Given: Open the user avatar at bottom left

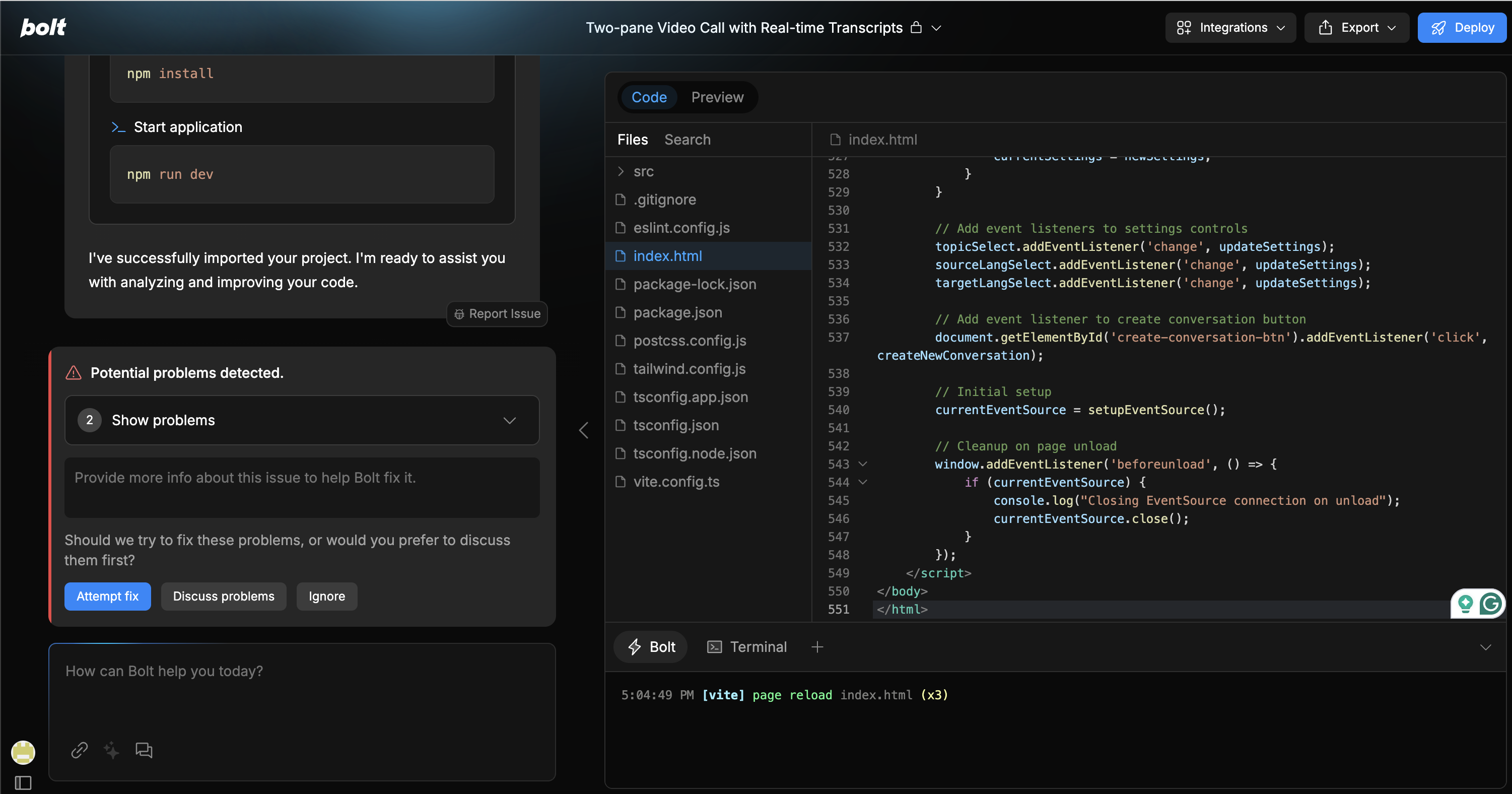Looking at the screenshot, I should [x=23, y=752].
